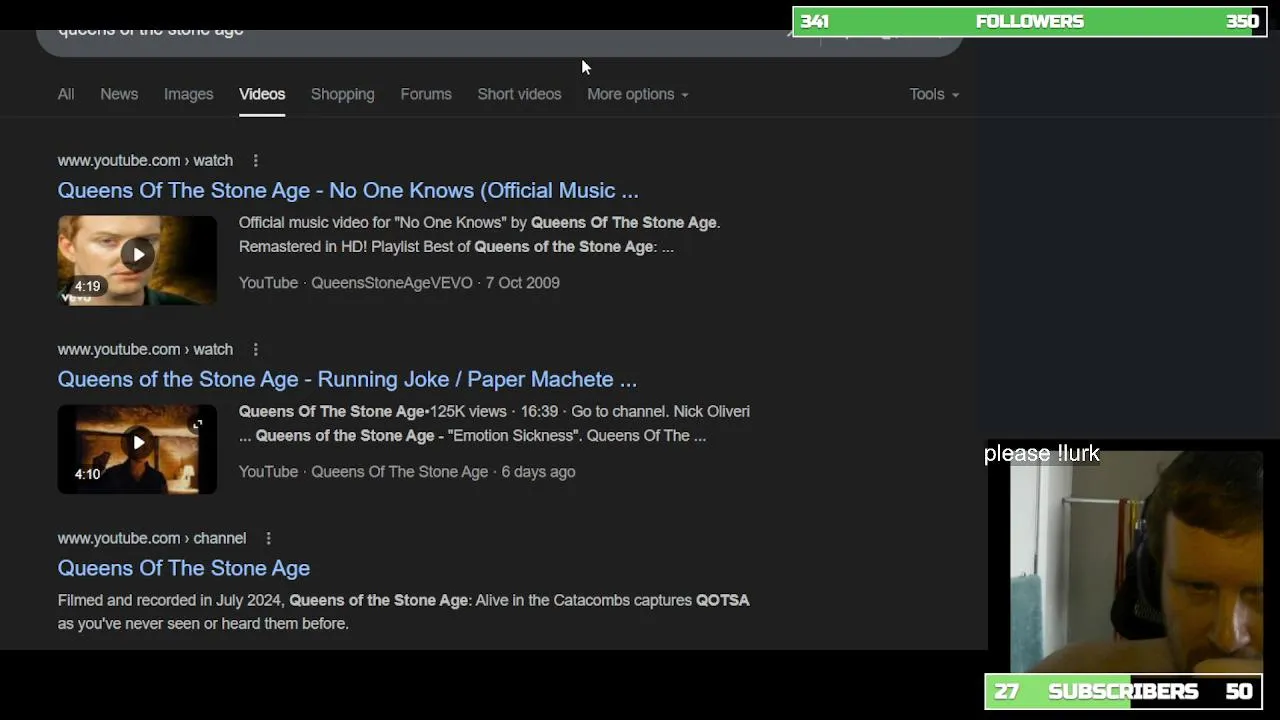This screenshot has height=720, width=1280.
Task: Click the 'Emotion Sickness' snippet text
Action: (514, 436)
